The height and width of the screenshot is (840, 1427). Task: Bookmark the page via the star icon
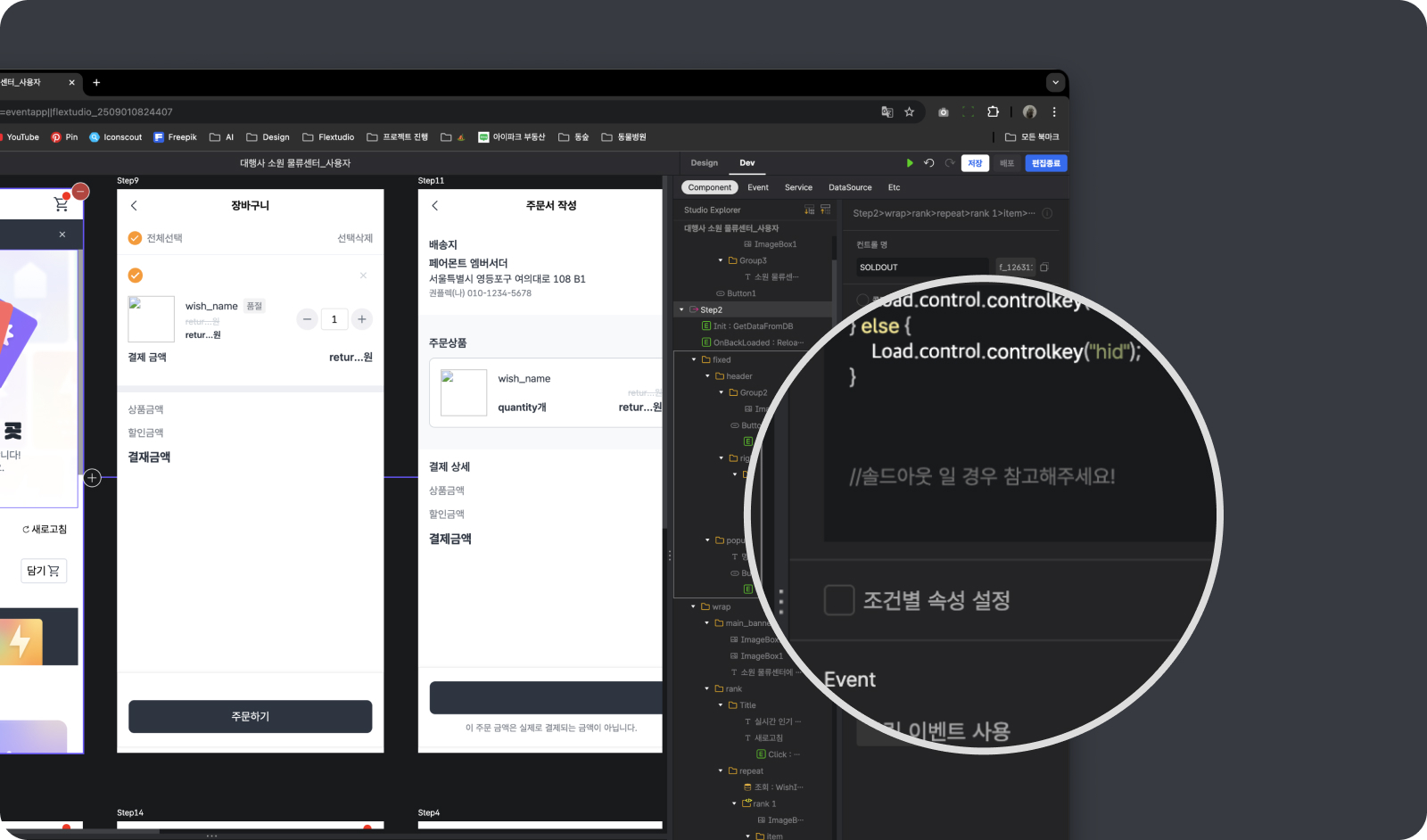909,111
